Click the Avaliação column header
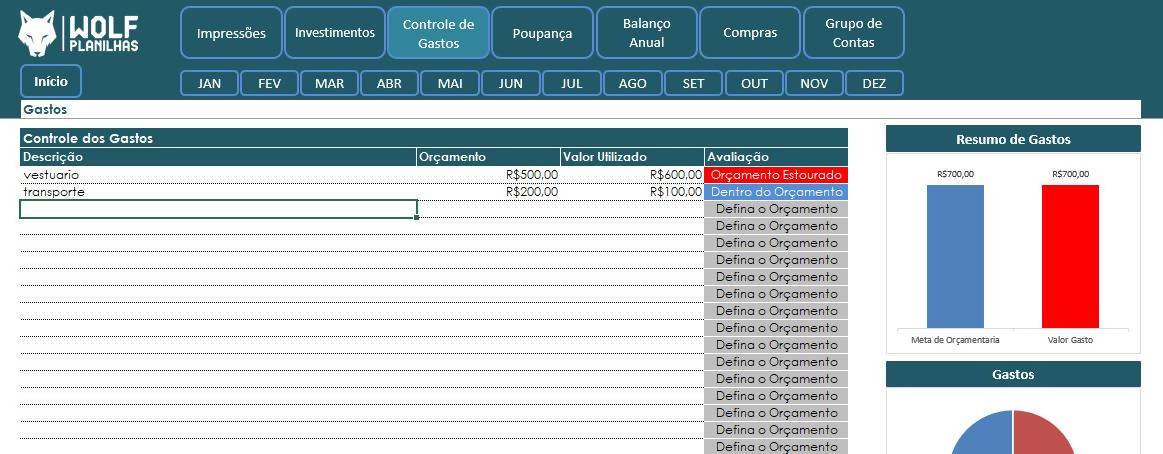The image size is (1163, 454). (776, 157)
